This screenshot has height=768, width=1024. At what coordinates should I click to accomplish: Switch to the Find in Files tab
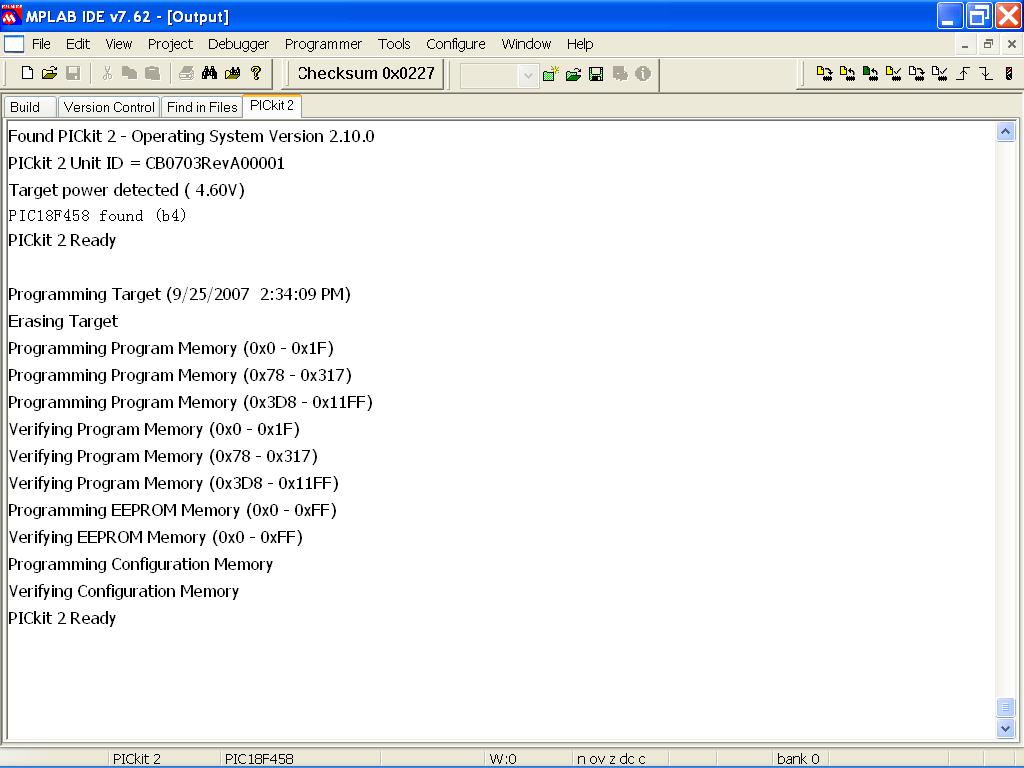pos(202,107)
